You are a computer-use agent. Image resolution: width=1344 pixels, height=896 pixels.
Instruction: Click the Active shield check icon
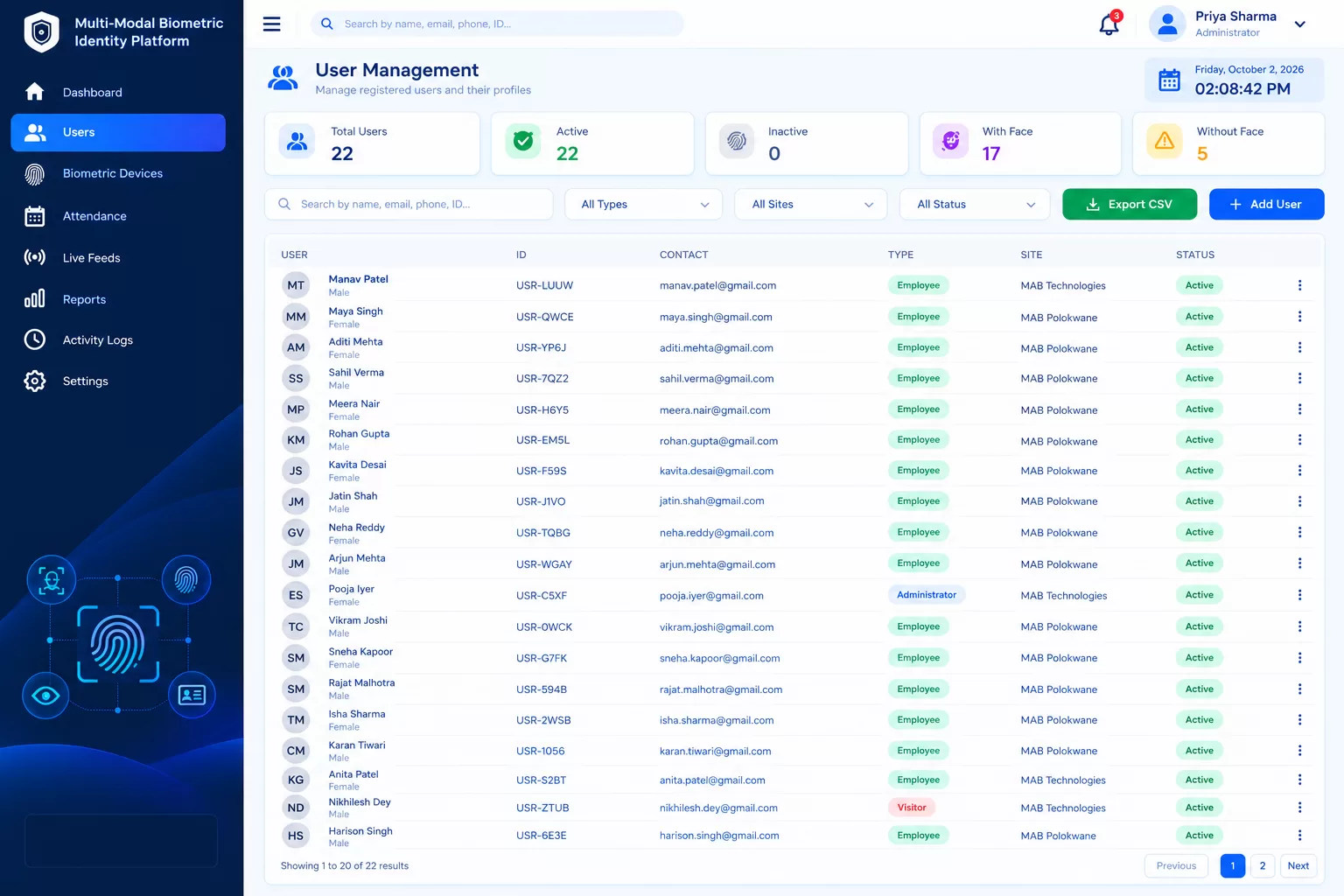(x=523, y=141)
